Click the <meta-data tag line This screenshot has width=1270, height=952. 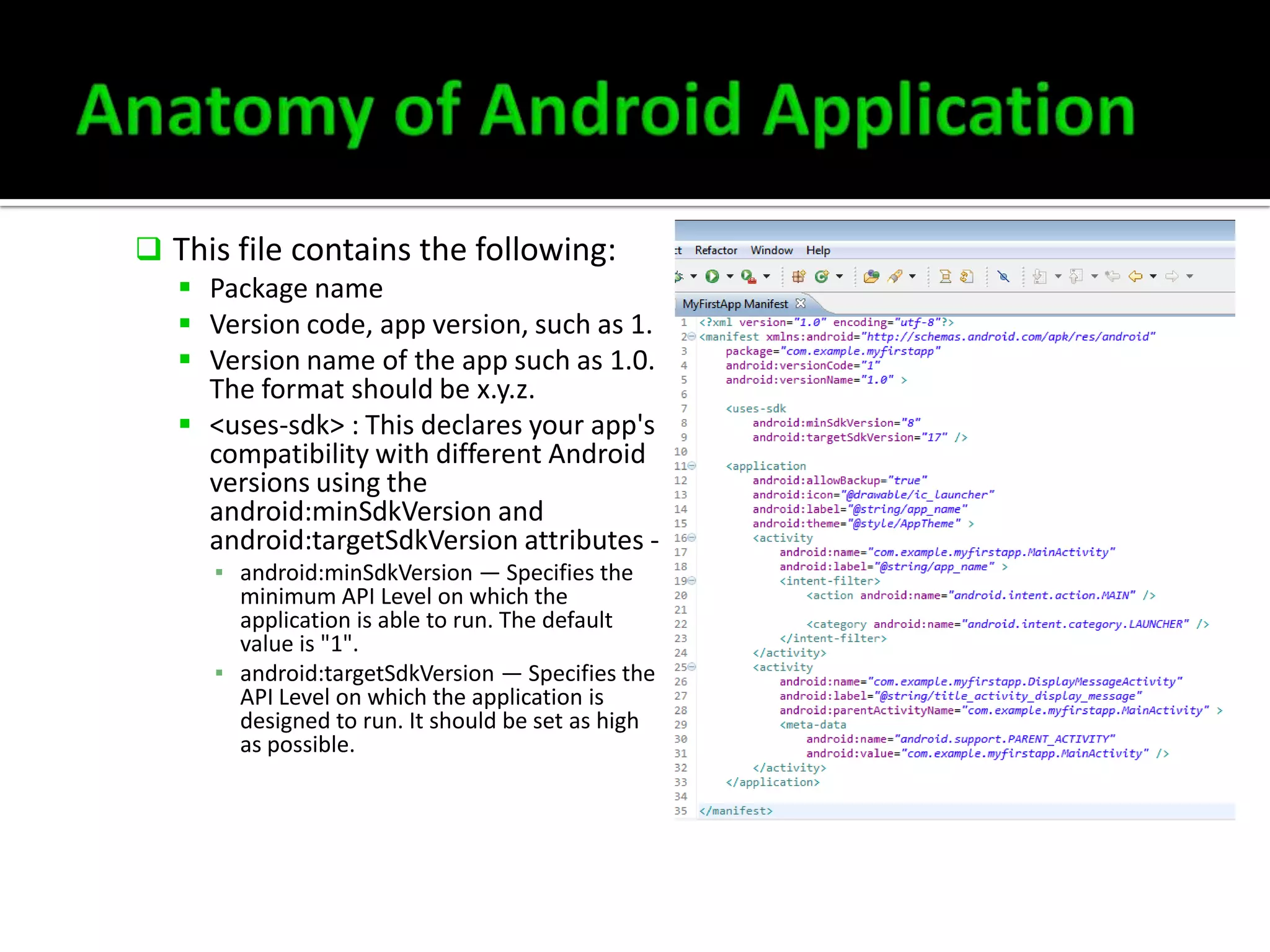(x=812, y=725)
